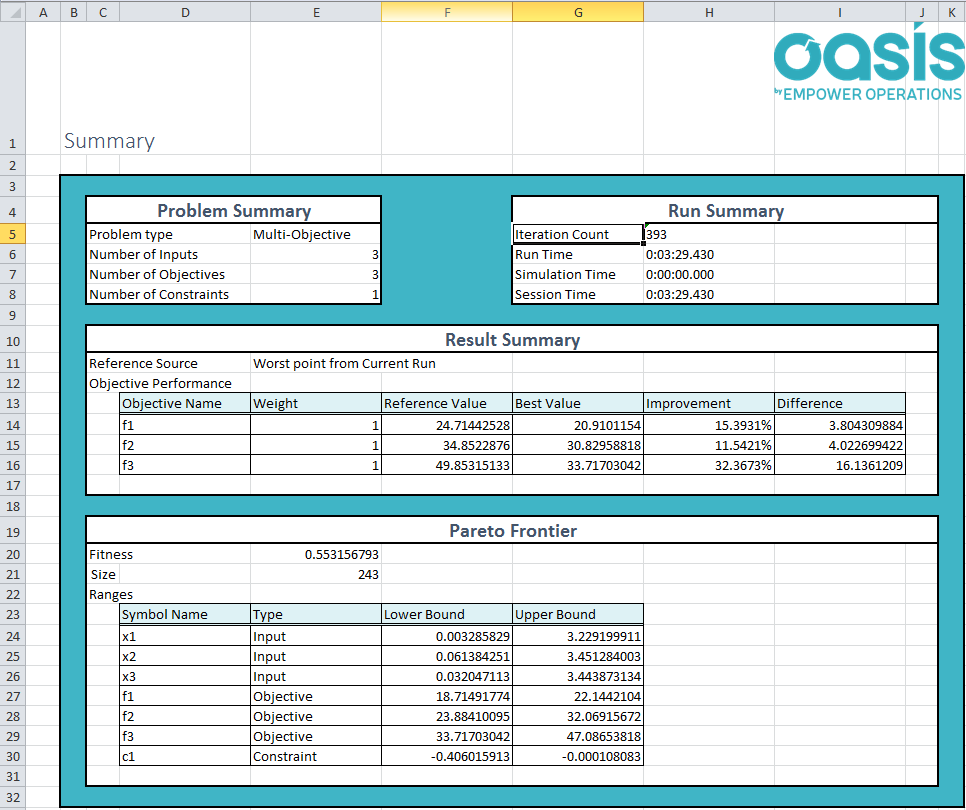Select column H header
The width and height of the screenshot is (966, 810).
point(708,12)
